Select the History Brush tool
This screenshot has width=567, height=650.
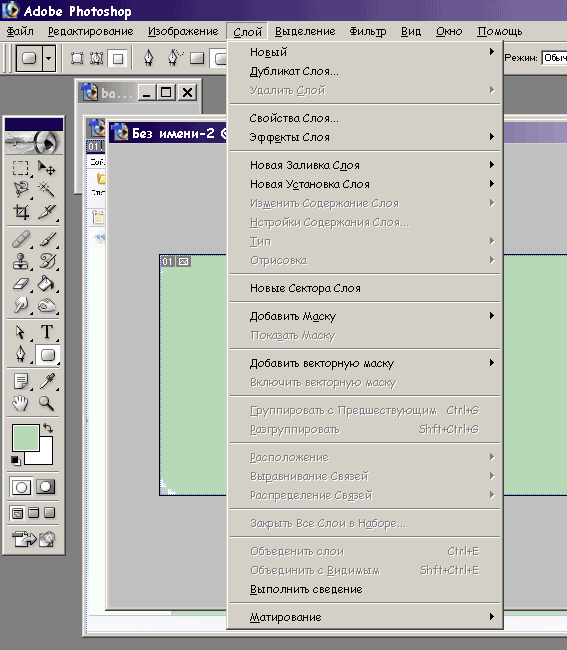tap(46, 261)
